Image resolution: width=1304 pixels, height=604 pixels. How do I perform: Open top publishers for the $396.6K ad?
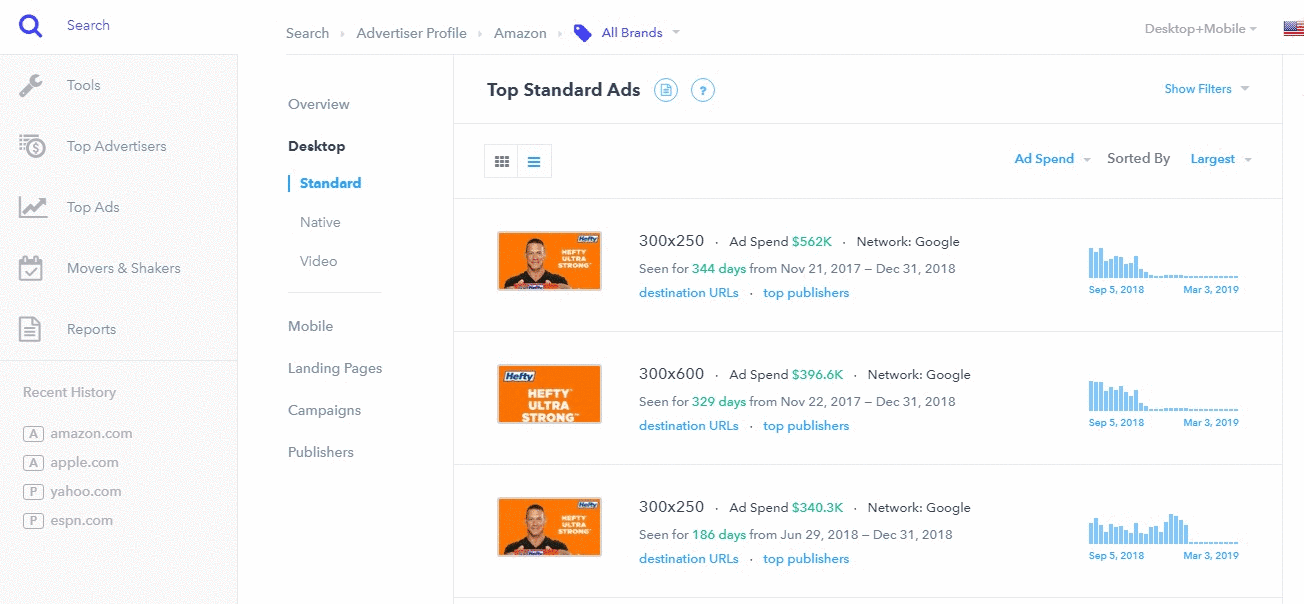tap(806, 426)
